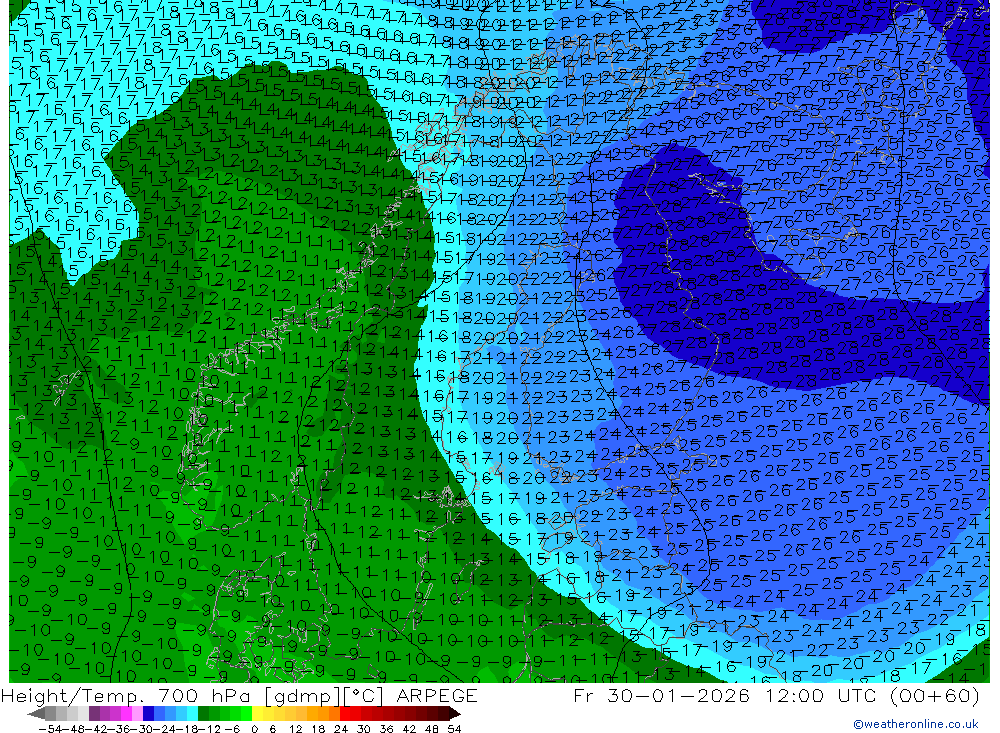
Task: Click the dark maroon right arrowhead of the scale
Action: tap(455, 713)
